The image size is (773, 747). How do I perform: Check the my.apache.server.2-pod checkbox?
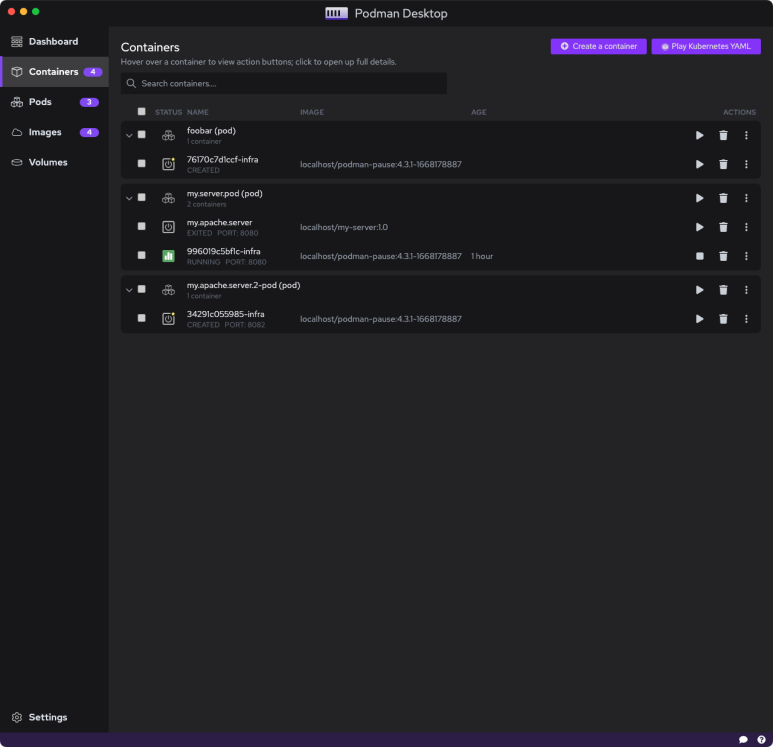(x=141, y=289)
